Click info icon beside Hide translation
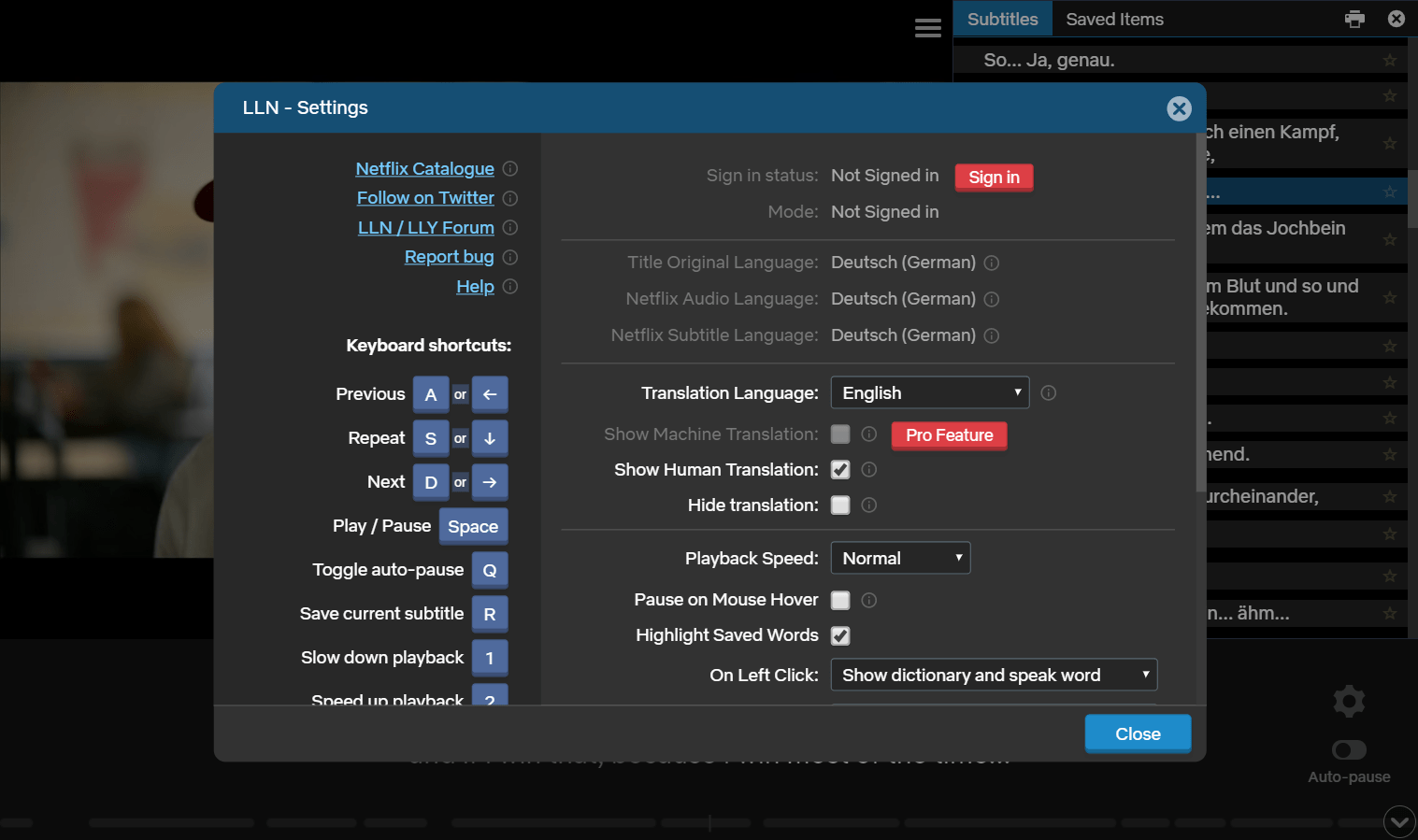Image resolution: width=1418 pixels, height=840 pixels. (x=868, y=505)
